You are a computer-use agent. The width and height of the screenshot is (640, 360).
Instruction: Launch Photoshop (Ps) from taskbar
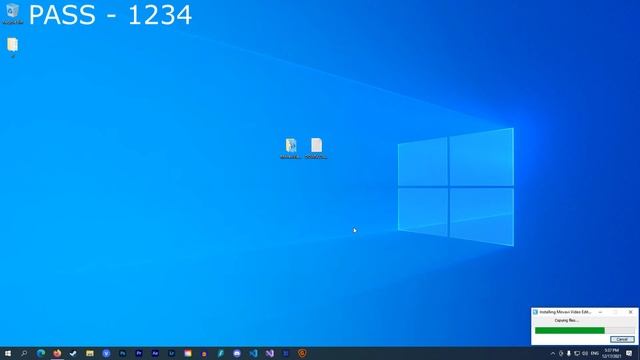tap(122, 353)
